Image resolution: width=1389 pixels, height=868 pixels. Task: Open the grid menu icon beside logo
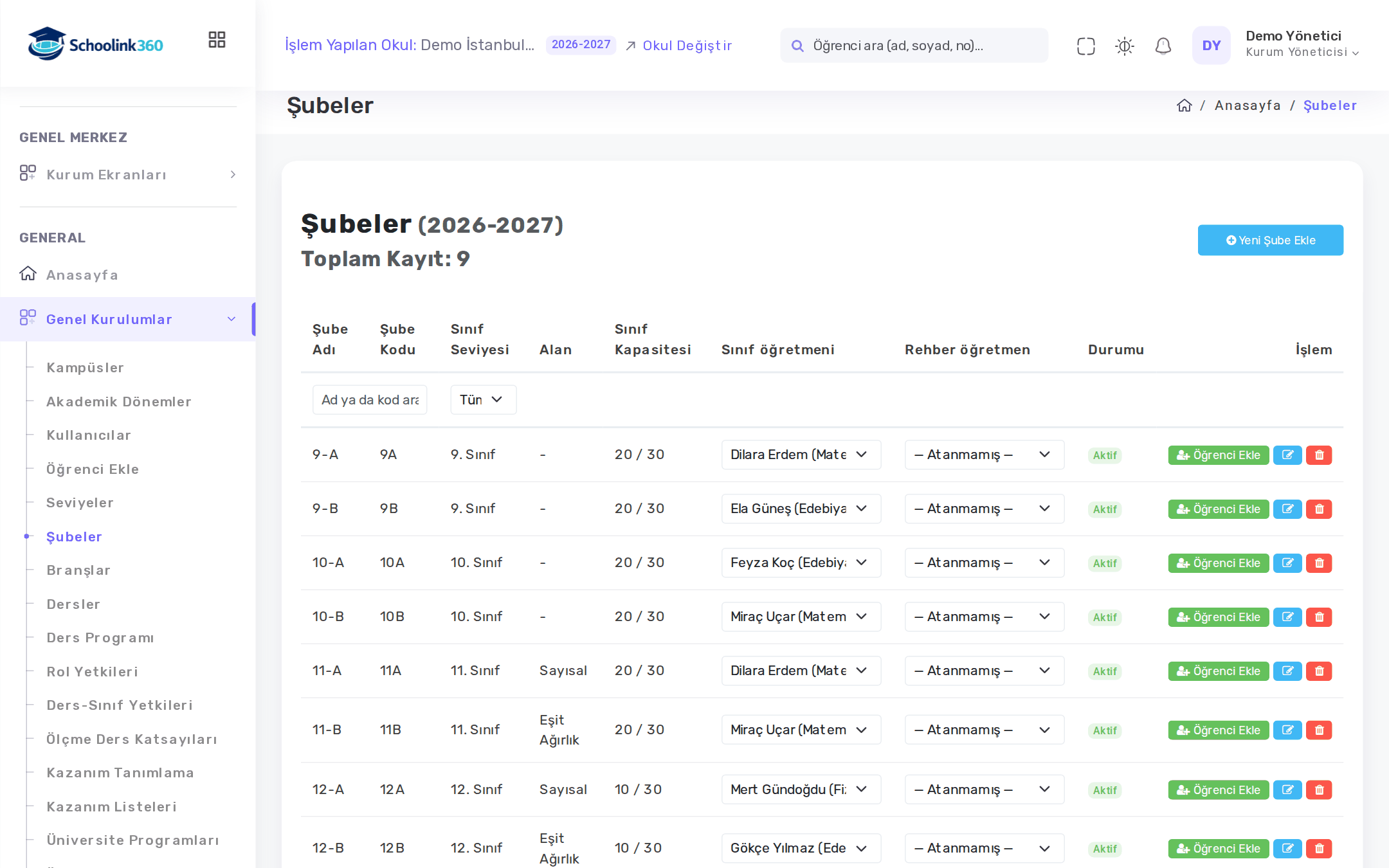click(217, 40)
